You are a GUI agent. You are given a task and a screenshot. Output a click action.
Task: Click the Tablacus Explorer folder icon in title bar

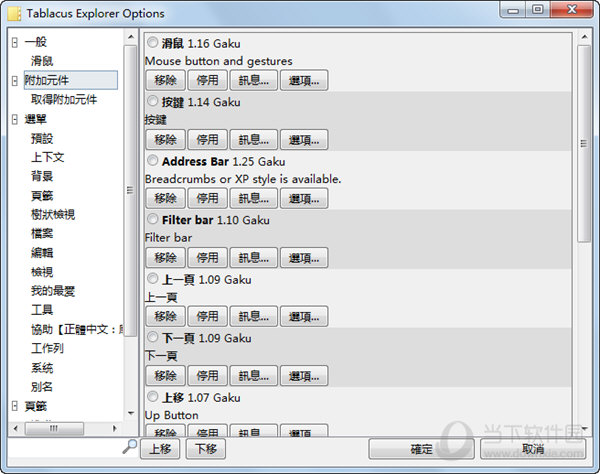click(14, 13)
